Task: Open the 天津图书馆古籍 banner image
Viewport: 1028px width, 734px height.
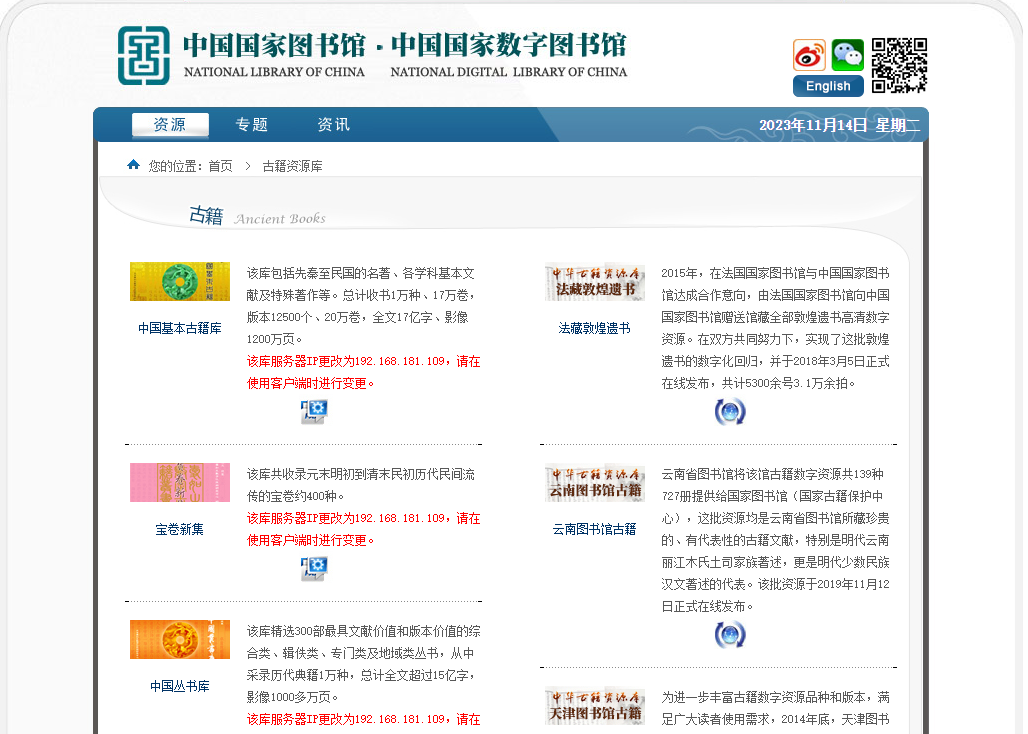Action: click(x=595, y=706)
